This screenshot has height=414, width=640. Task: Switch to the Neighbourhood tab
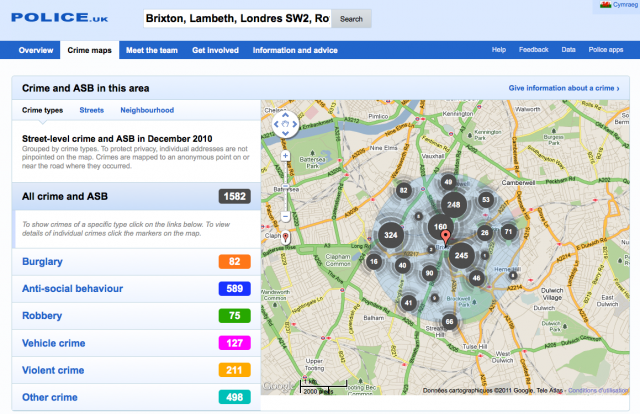pyautogui.click(x=147, y=110)
